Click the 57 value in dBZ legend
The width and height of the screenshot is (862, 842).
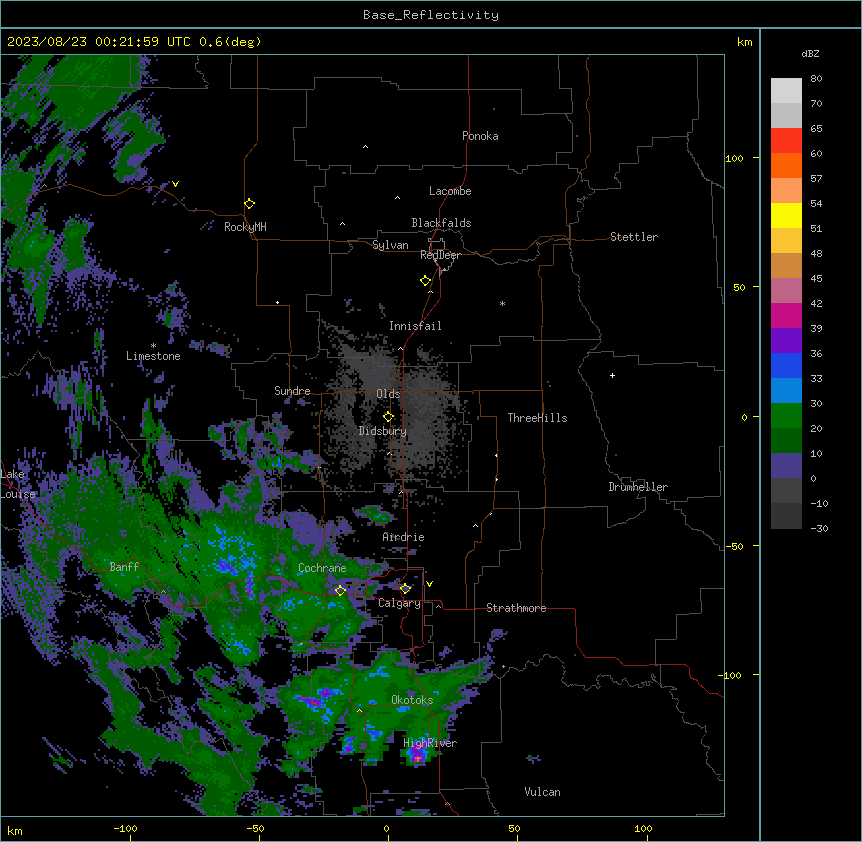[816, 179]
